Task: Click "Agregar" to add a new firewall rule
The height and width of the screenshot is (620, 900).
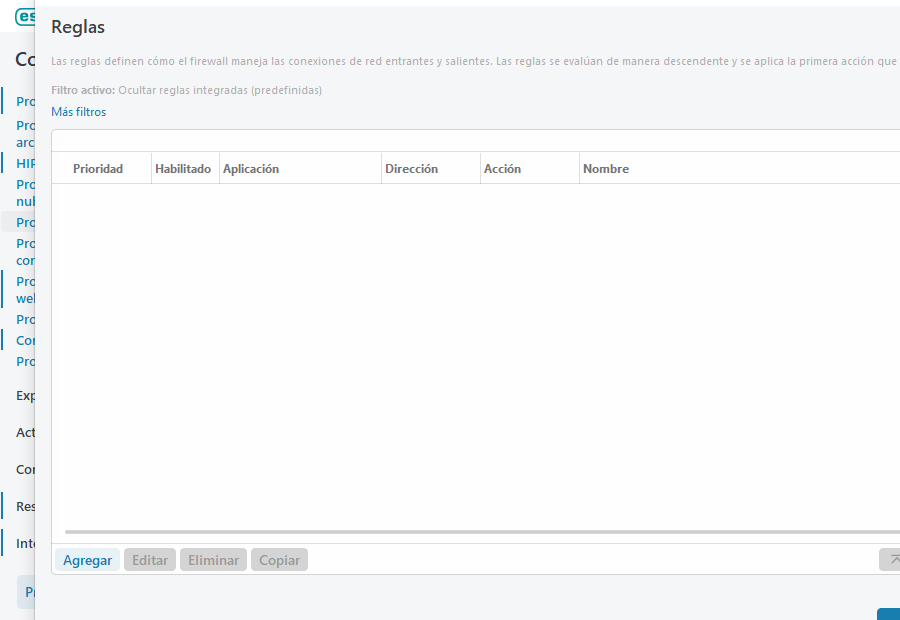Action: coord(86,559)
